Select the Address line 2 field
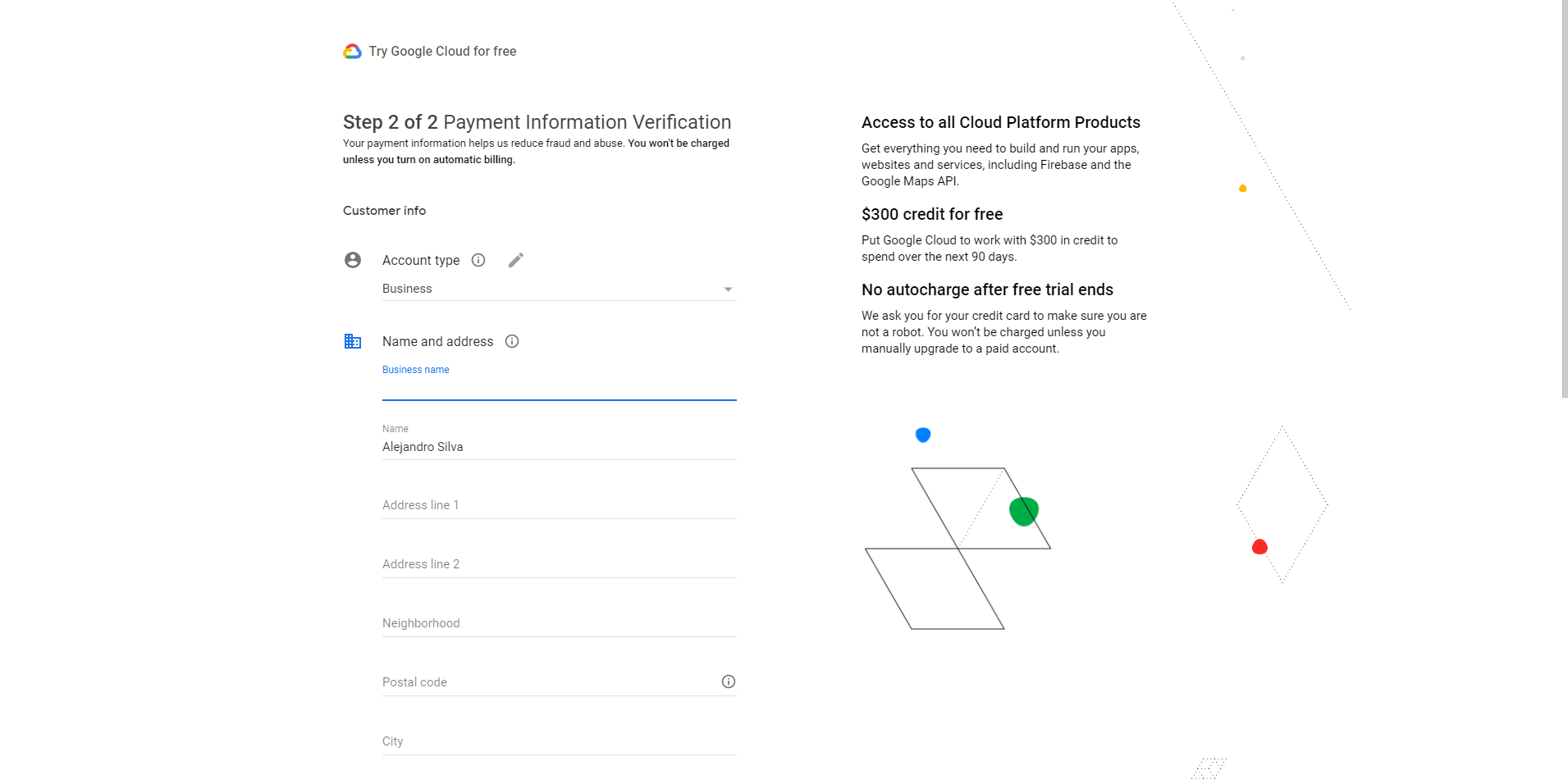 coord(558,564)
